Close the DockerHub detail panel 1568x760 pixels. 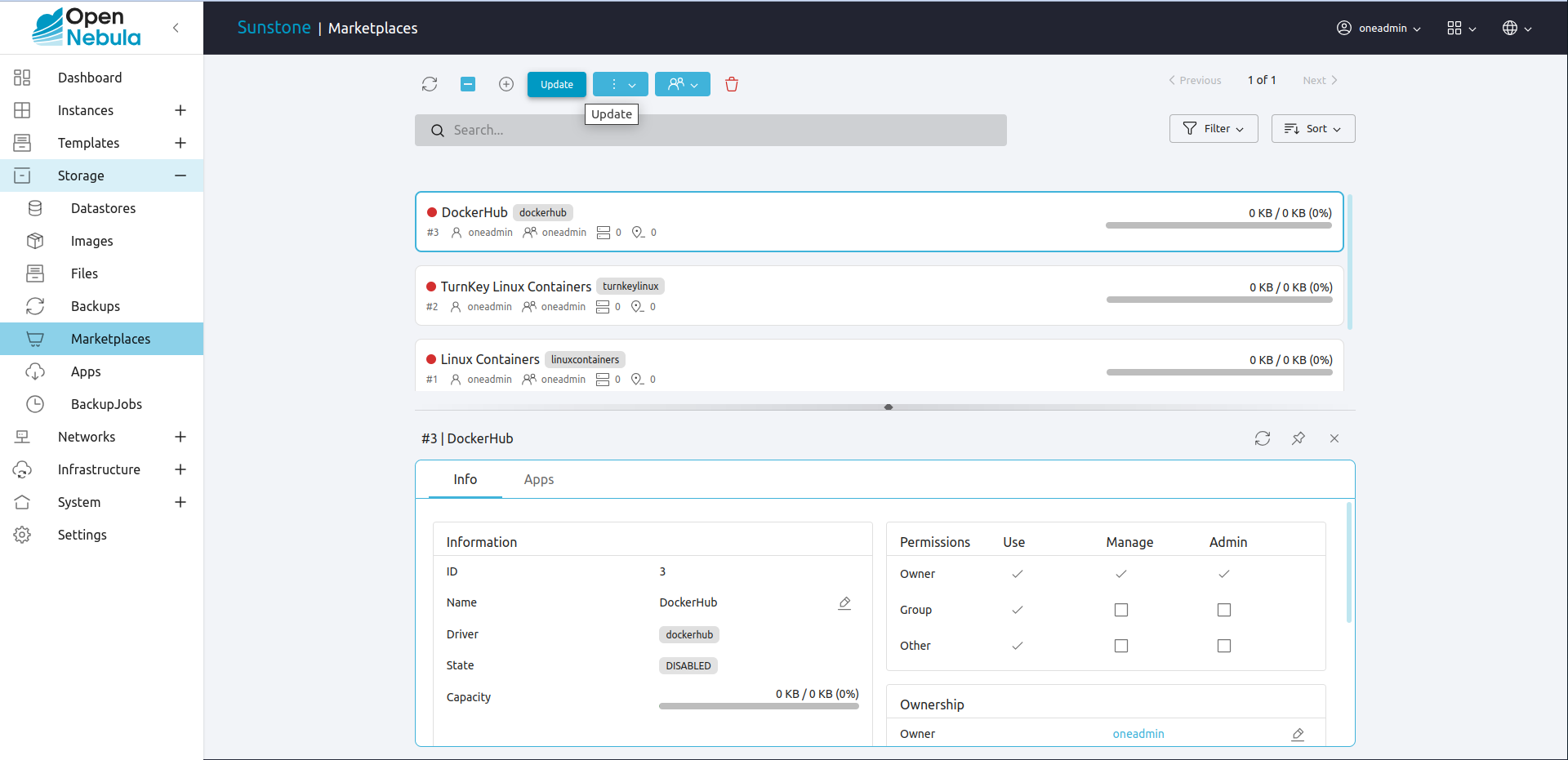[1334, 438]
